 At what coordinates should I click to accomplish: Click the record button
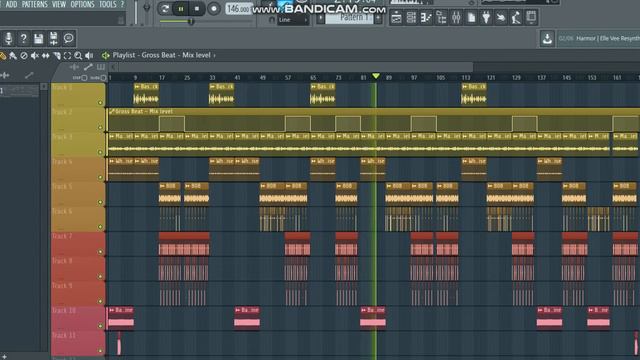(x=213, y=9)
